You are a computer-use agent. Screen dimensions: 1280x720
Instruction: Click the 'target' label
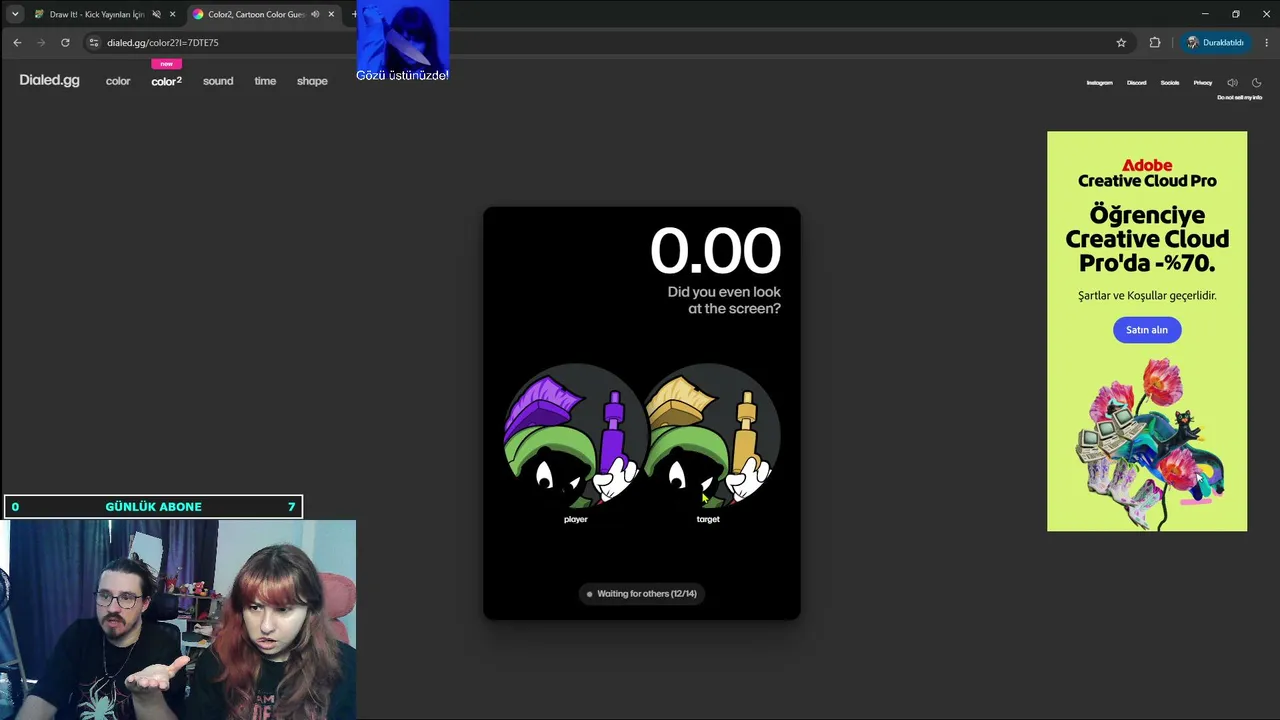click(708, 519)
